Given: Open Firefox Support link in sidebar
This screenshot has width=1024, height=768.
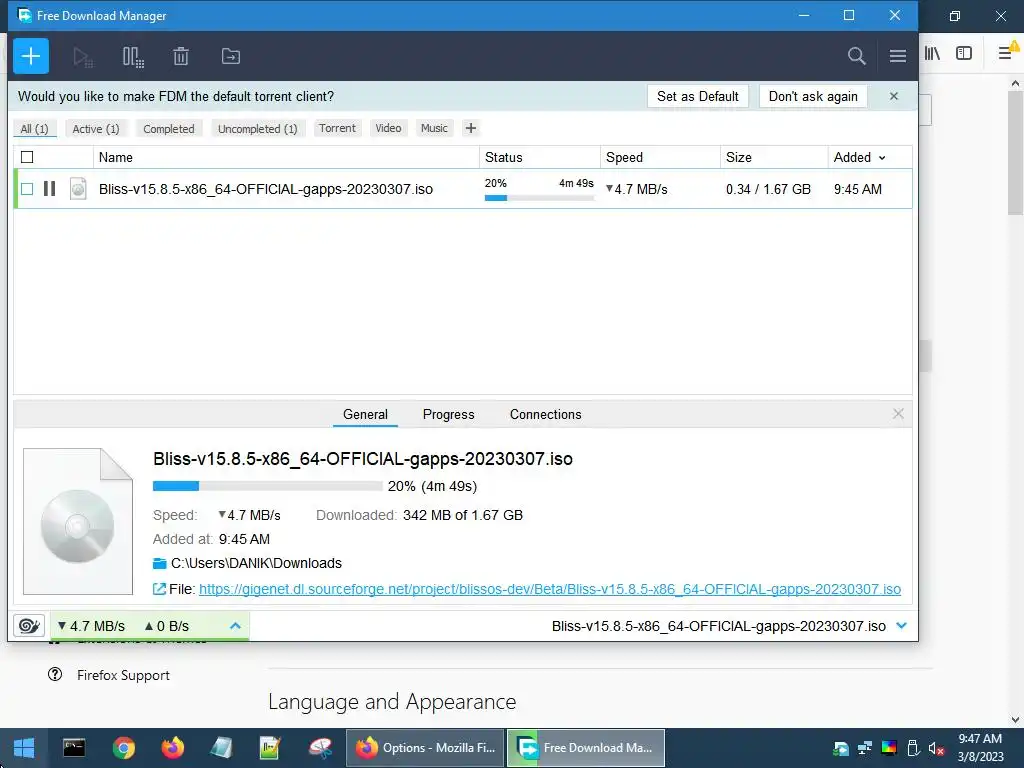Looking at the screenshot, I should [x=123, y=675].
